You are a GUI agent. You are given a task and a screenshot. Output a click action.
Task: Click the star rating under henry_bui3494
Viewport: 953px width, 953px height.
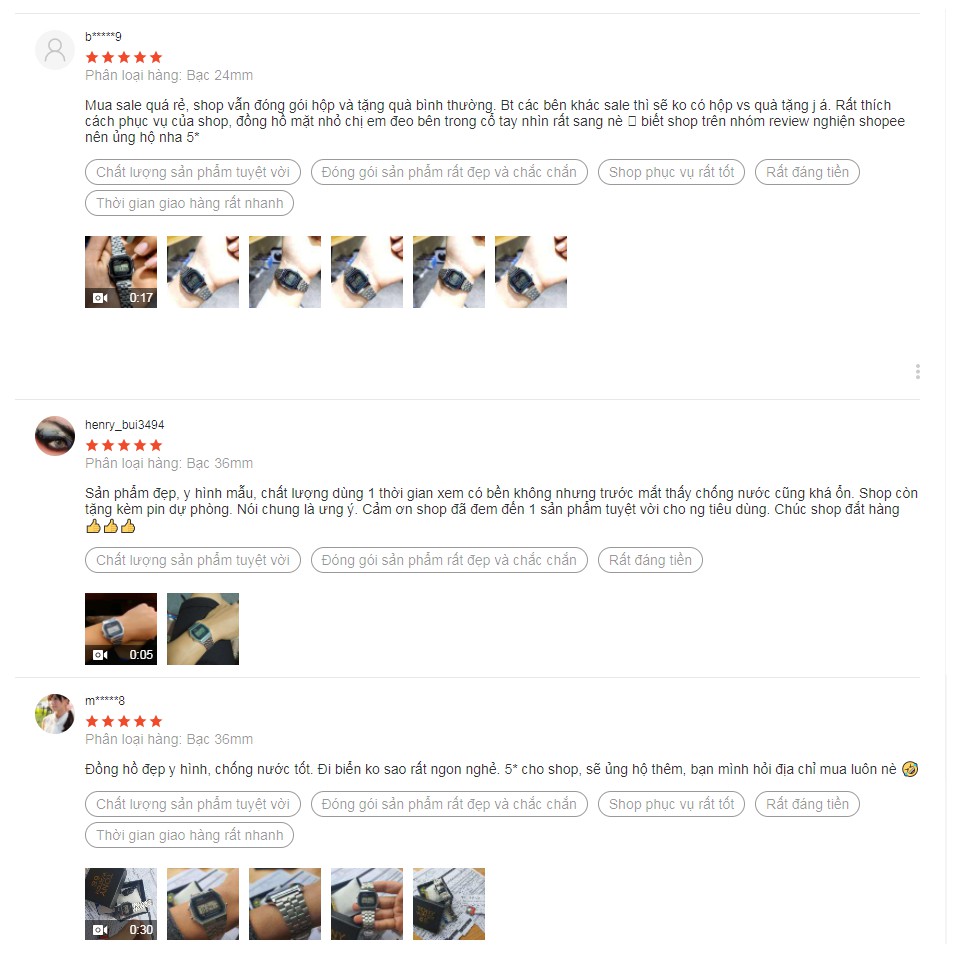[124, 445]
